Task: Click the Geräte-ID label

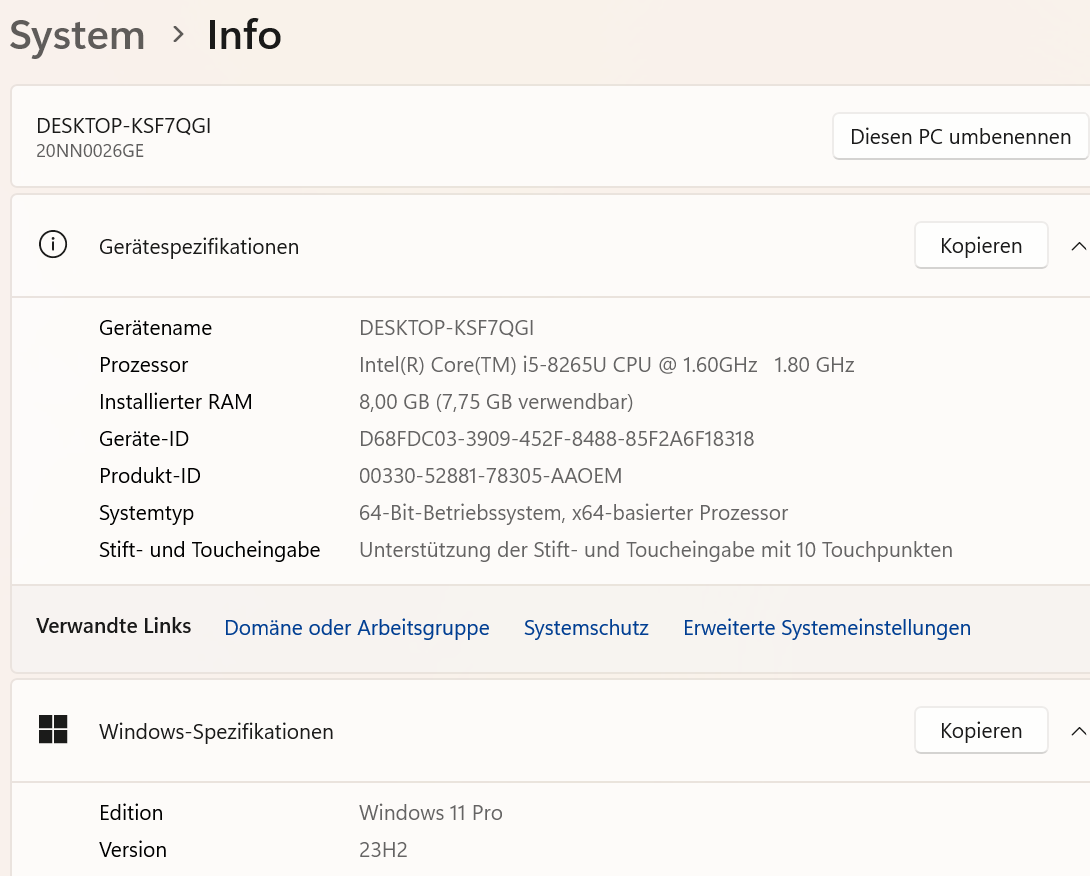Action: (144, 439)
